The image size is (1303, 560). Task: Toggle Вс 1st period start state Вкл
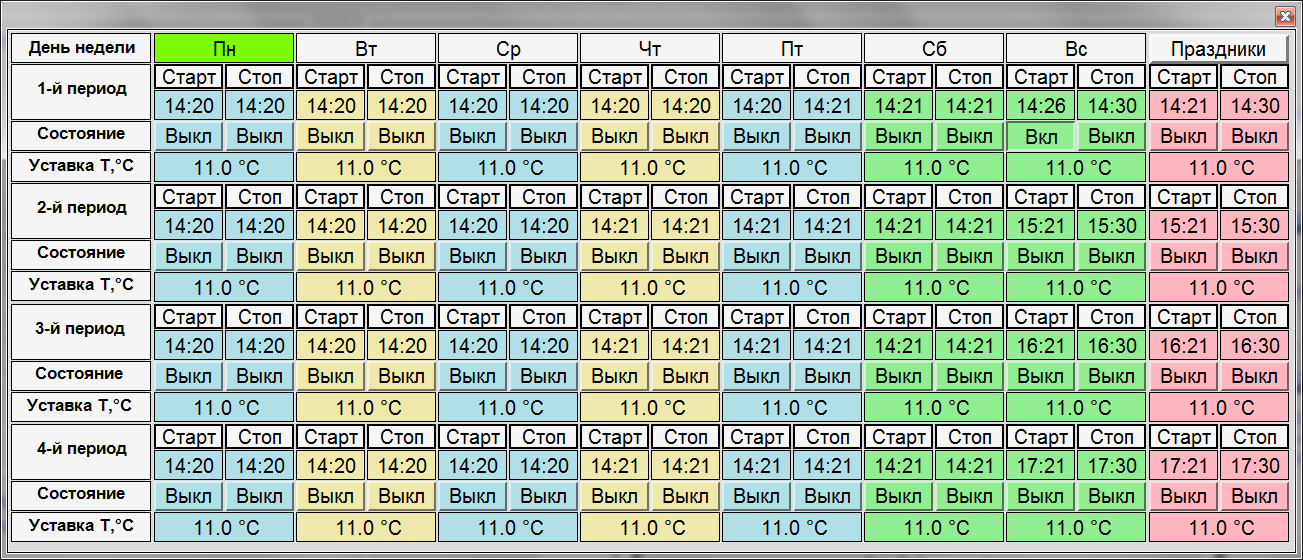tap(1040, 136)
